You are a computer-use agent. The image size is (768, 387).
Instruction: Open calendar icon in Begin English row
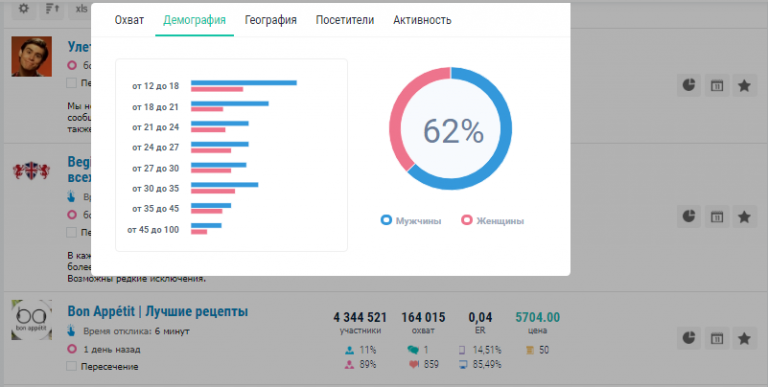click(x=717, y=216)
